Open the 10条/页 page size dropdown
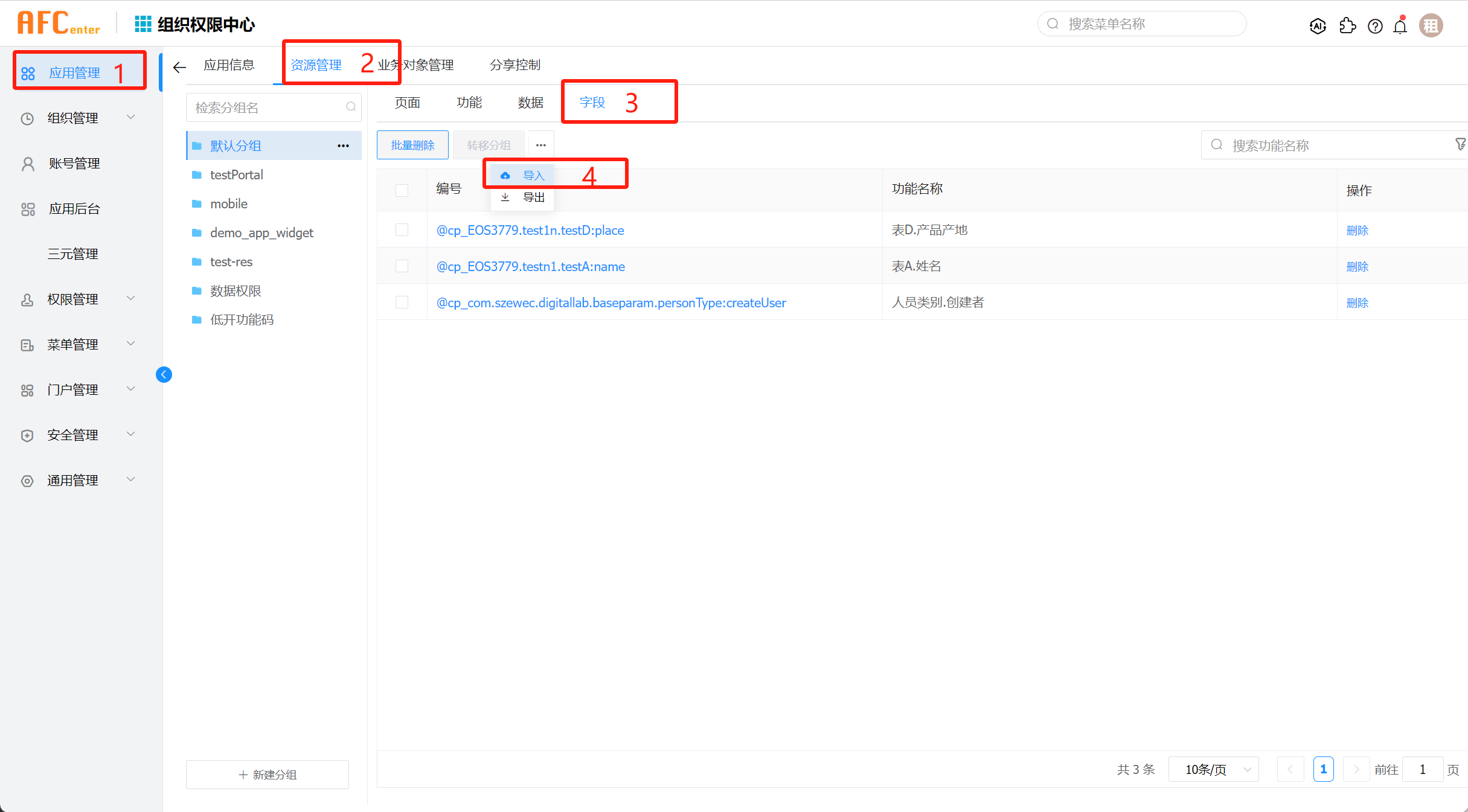 (x=1213, y=769)
